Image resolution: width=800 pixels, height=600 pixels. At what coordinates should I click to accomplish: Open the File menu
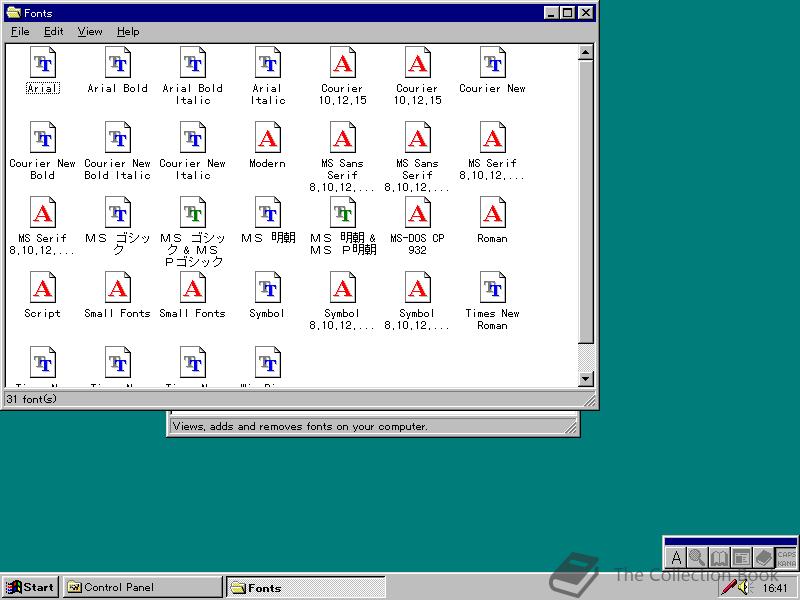click(19, 31)
